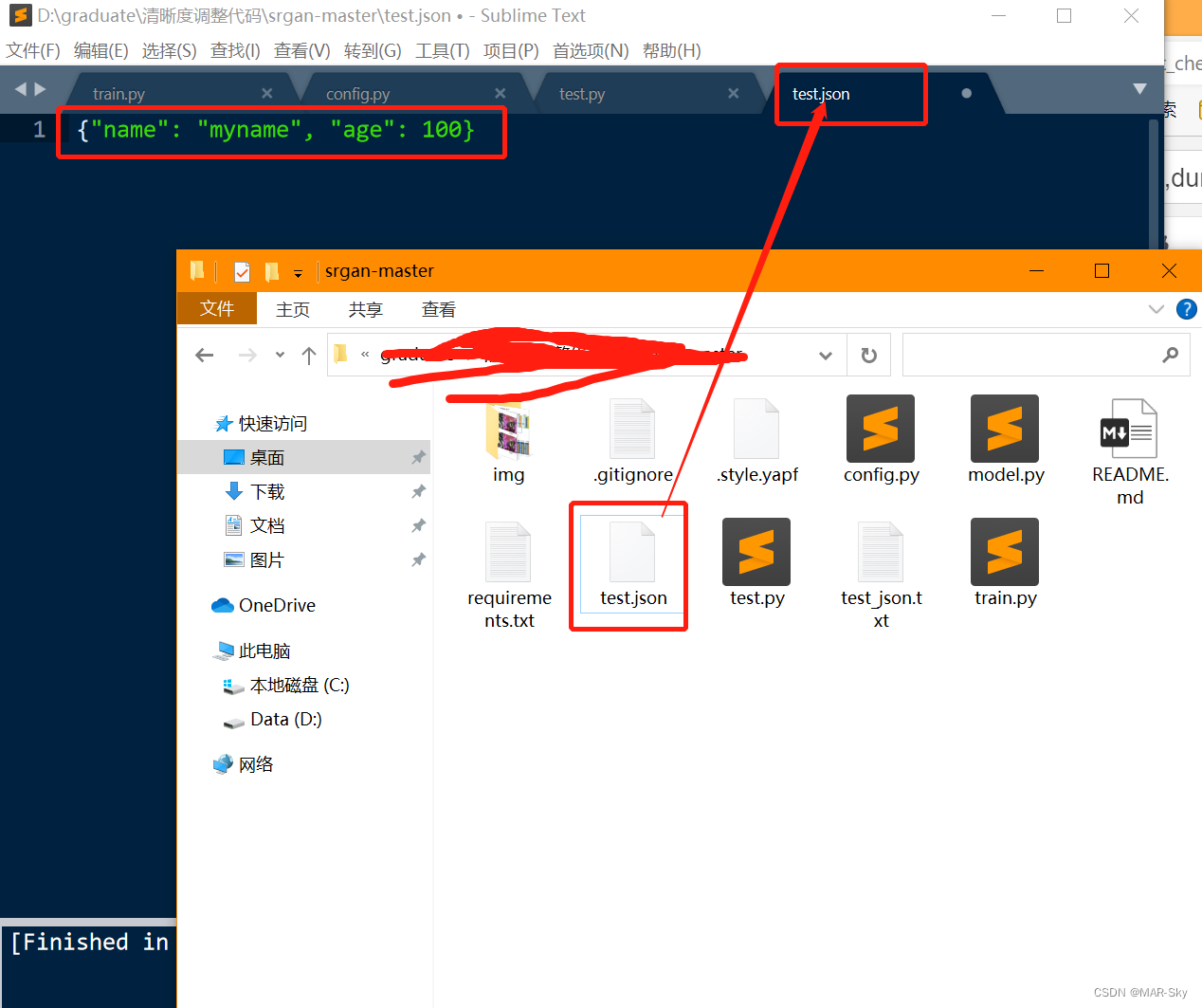Expand the recent locations dropdown
The image size is (1202, 1008).
click(x=280, y=356)
